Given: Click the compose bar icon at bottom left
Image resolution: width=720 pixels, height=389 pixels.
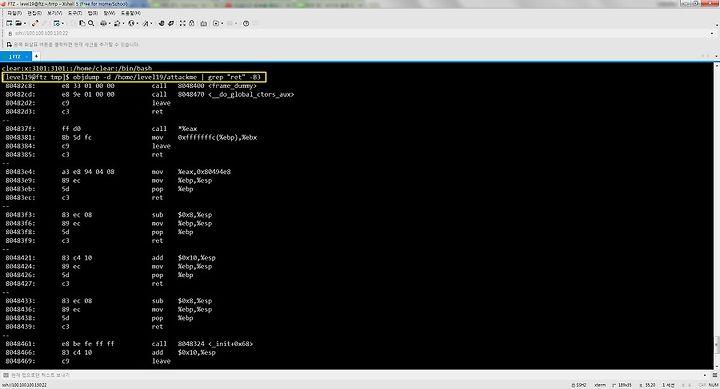Looking at the screenshot, I should pyautogui.click(x=6, y=375).
